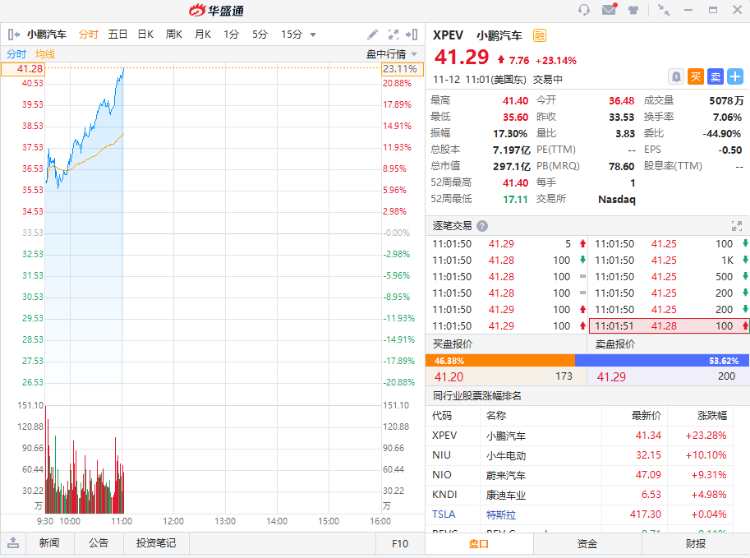
Task: Set a price alert bell icon
Action: click(x=676, y=77)
